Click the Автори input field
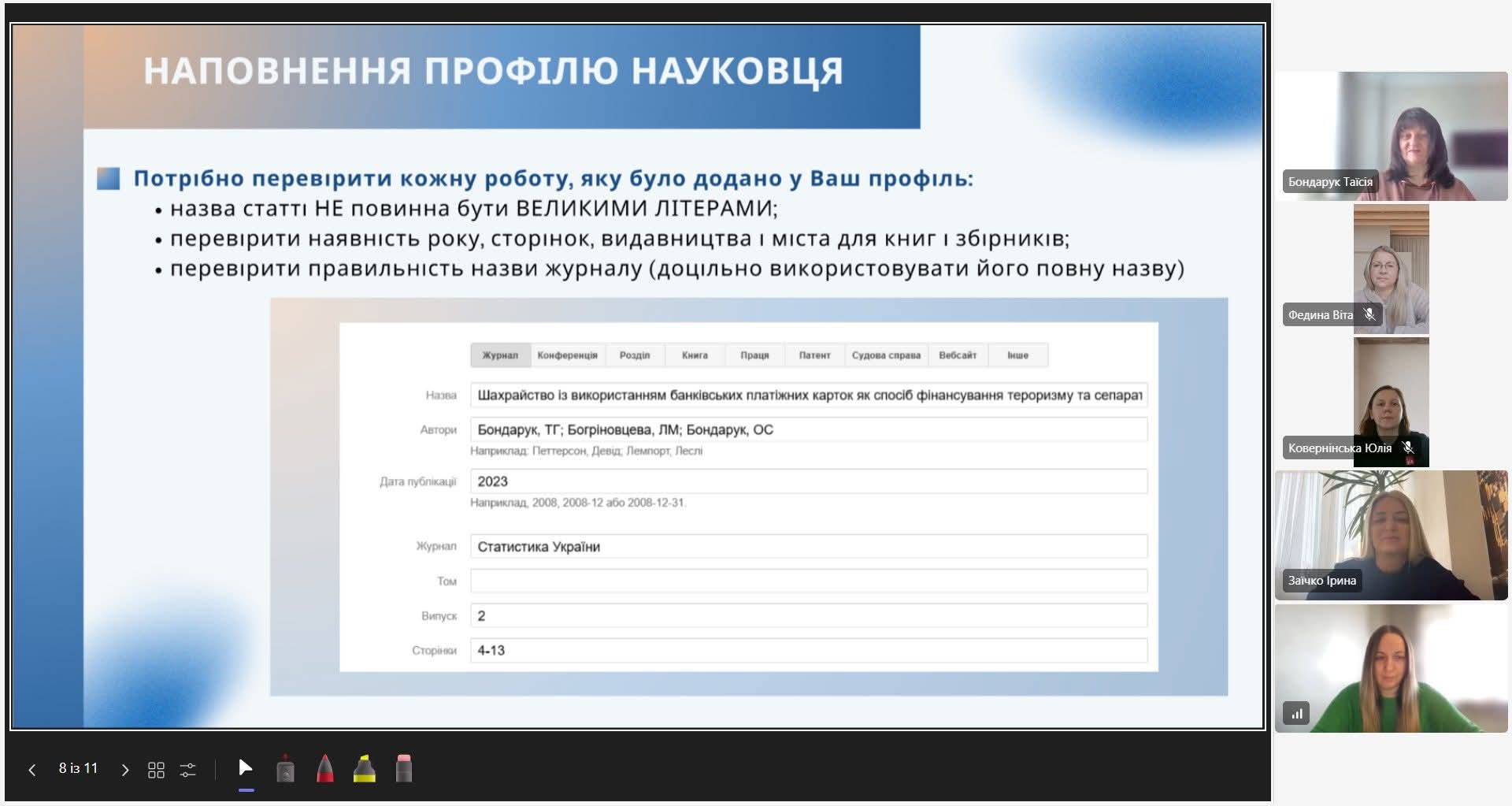Screen dimensions: 1512x806 click(808, 430)
